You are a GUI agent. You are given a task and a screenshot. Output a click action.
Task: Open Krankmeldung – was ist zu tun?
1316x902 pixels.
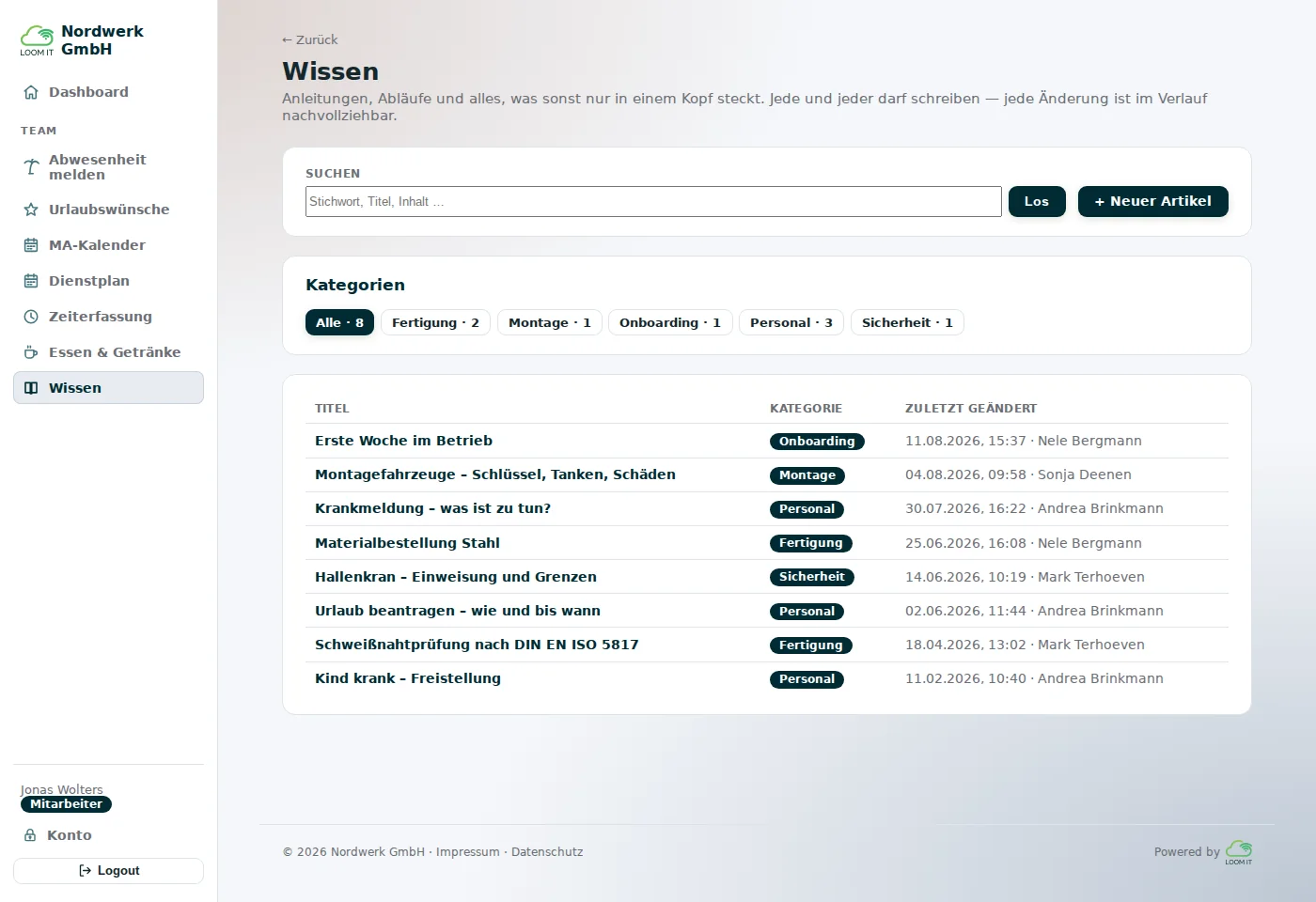point(432,508)
